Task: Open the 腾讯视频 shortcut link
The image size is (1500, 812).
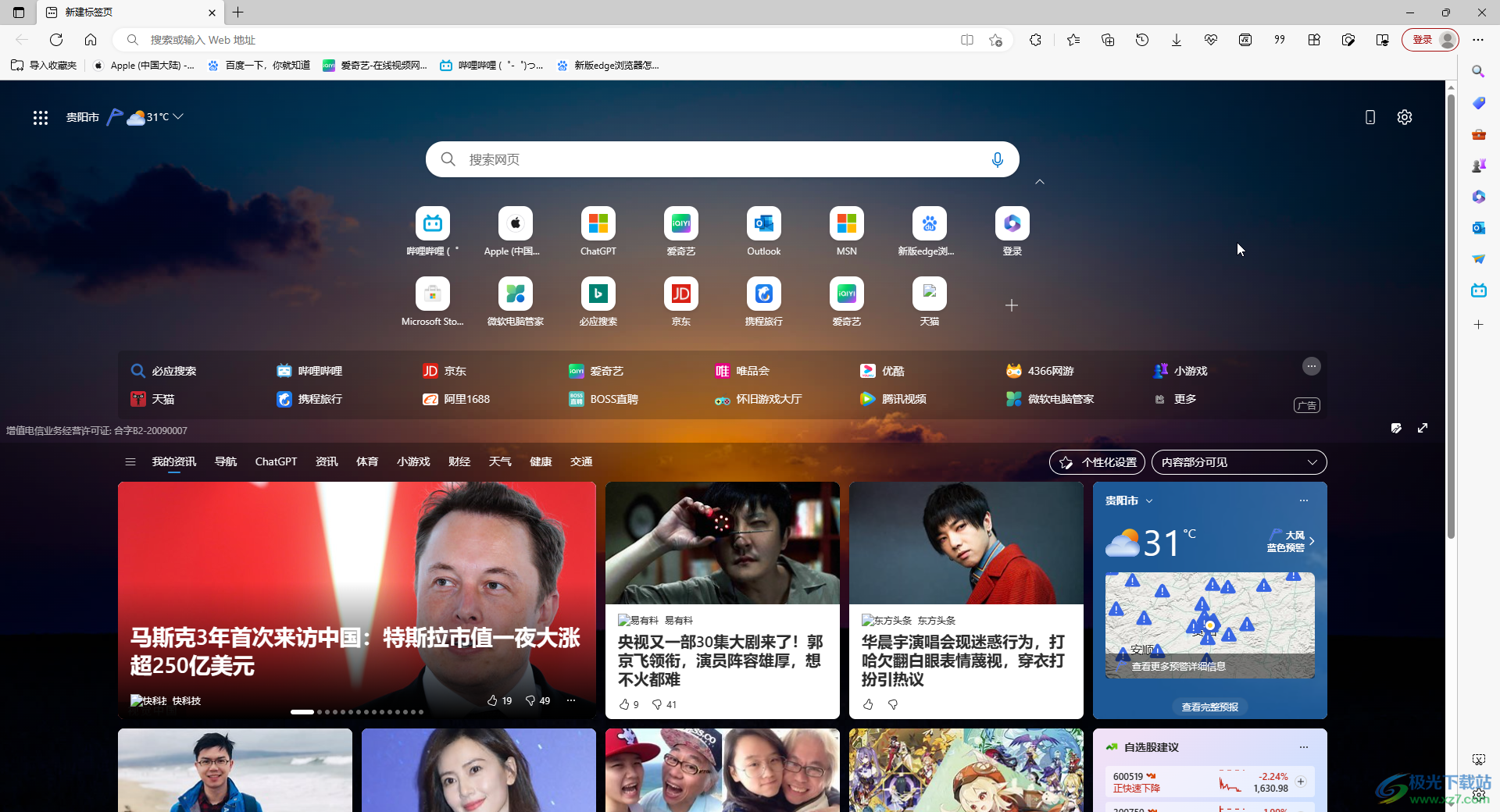Action: tap(893, 399)
